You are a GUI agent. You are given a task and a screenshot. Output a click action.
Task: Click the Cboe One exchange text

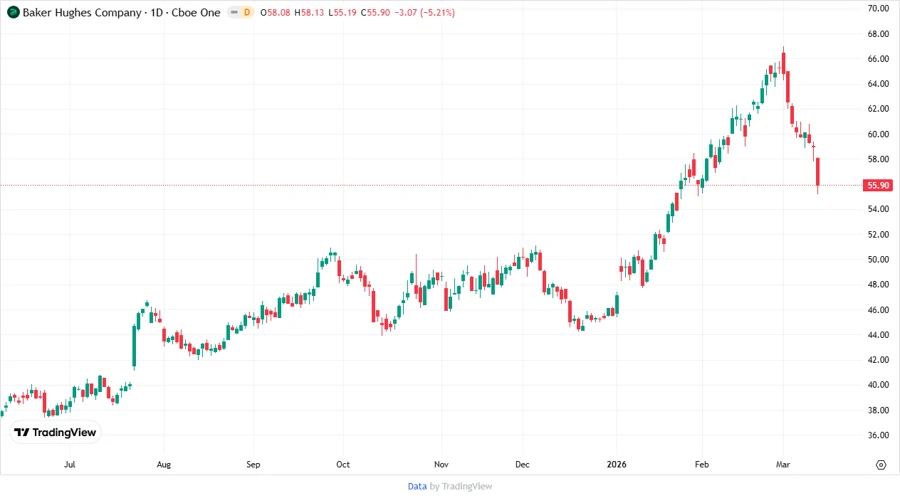coord(196,13)
